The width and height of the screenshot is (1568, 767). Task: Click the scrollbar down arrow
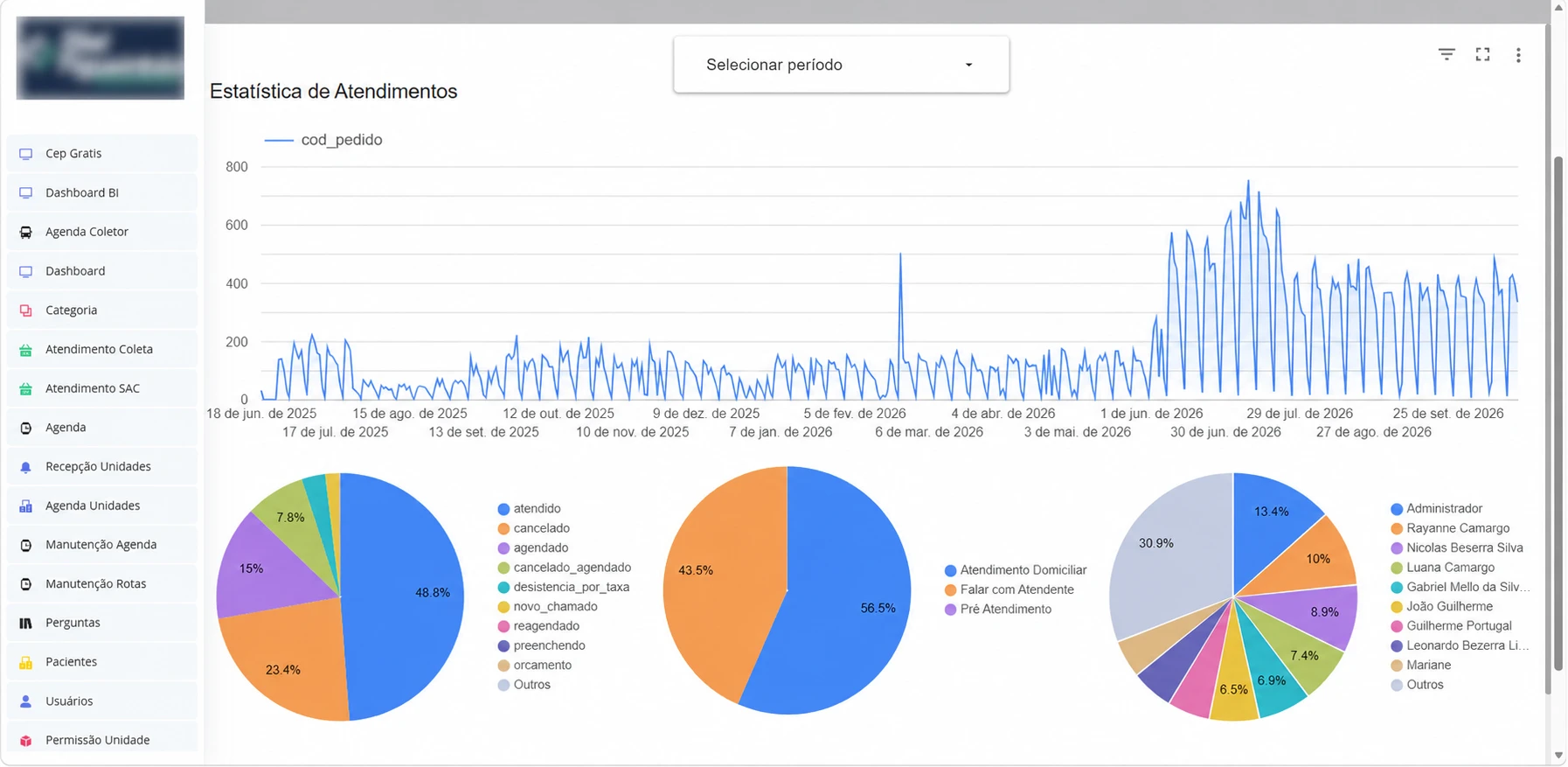tap(1559, 756)
